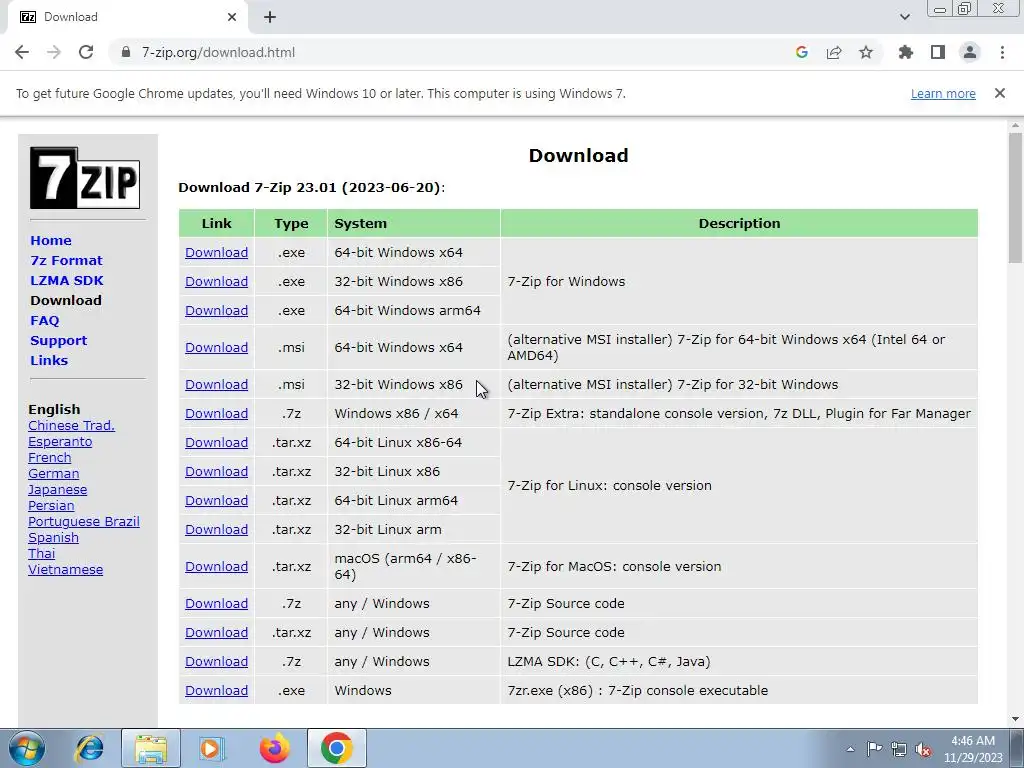Open the Chrome profile avatar
Screen dimensions: 1024x768
(970, 52)
